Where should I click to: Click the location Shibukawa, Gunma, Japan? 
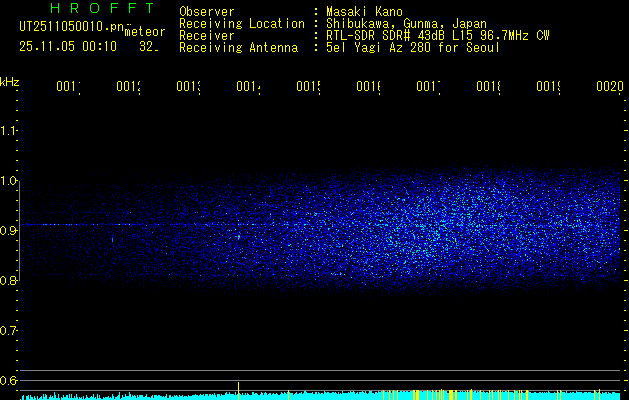click(x=406, y=24)
